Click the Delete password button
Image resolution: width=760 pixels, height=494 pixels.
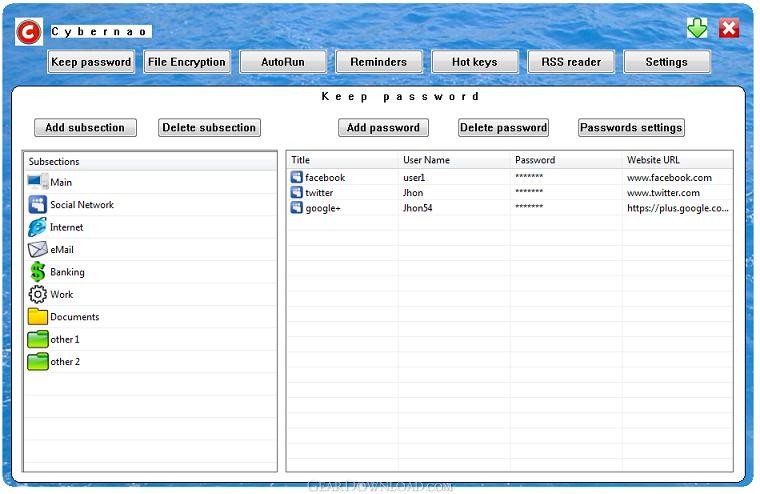tap(504, 127)
